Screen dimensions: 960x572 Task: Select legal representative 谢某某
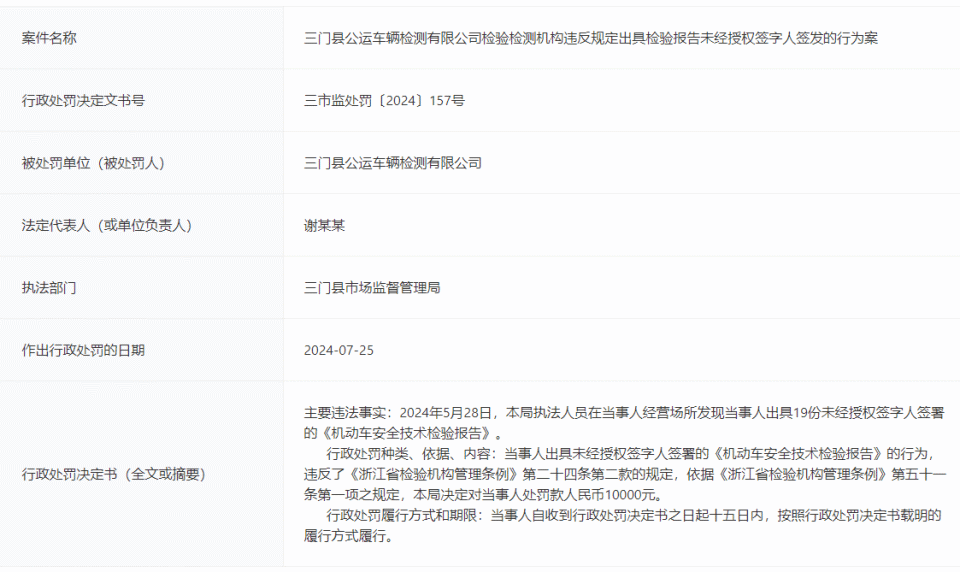point(324,225)
